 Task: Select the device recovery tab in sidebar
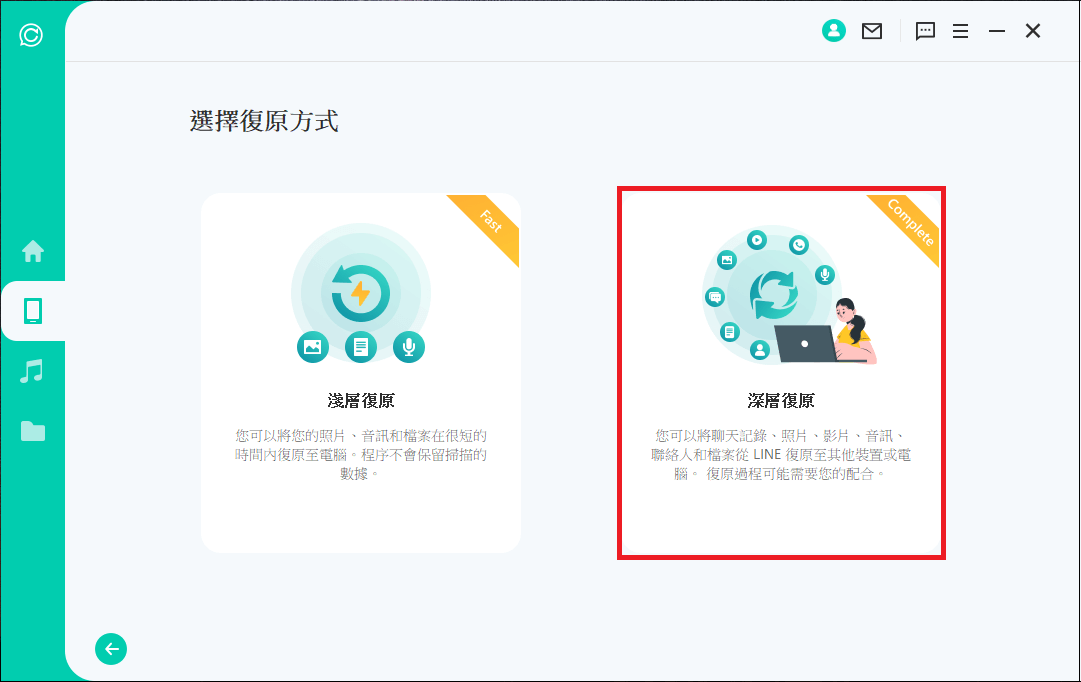coord(33,311)
